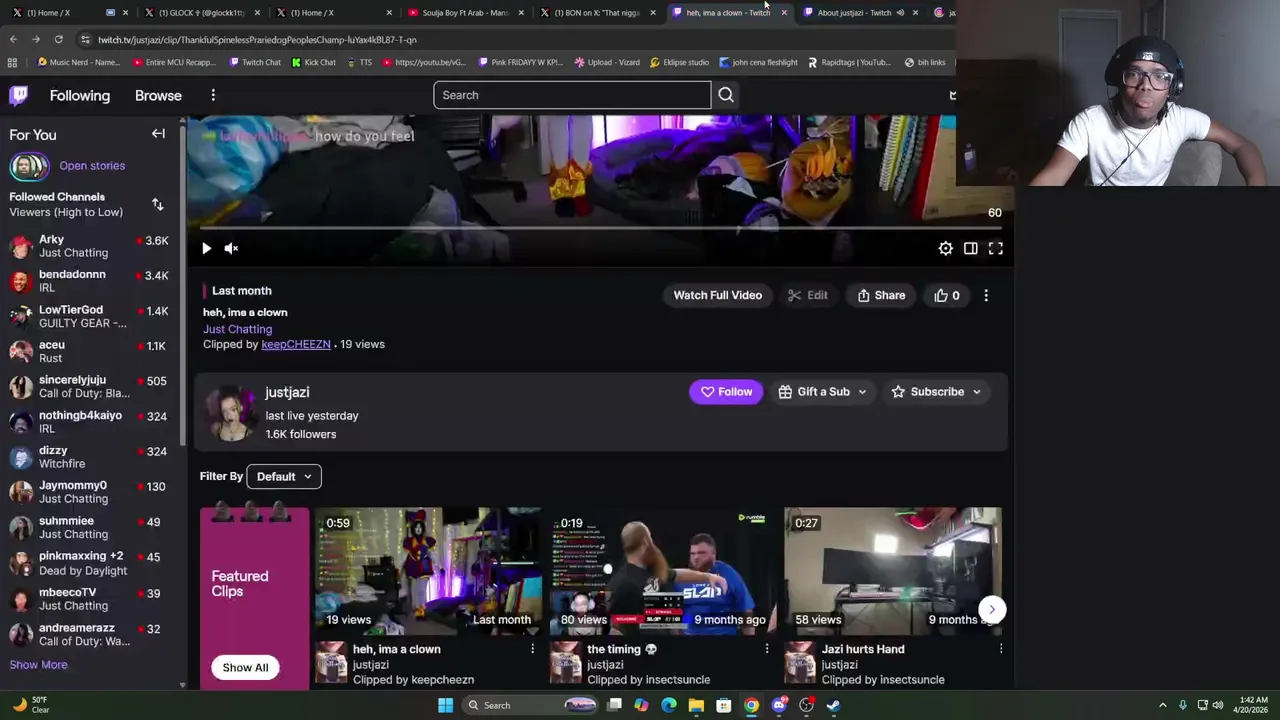1280x720 pixels.
Task: Open Discord in the taskbar
Action: pyautogui.click(x=779, y=705)
